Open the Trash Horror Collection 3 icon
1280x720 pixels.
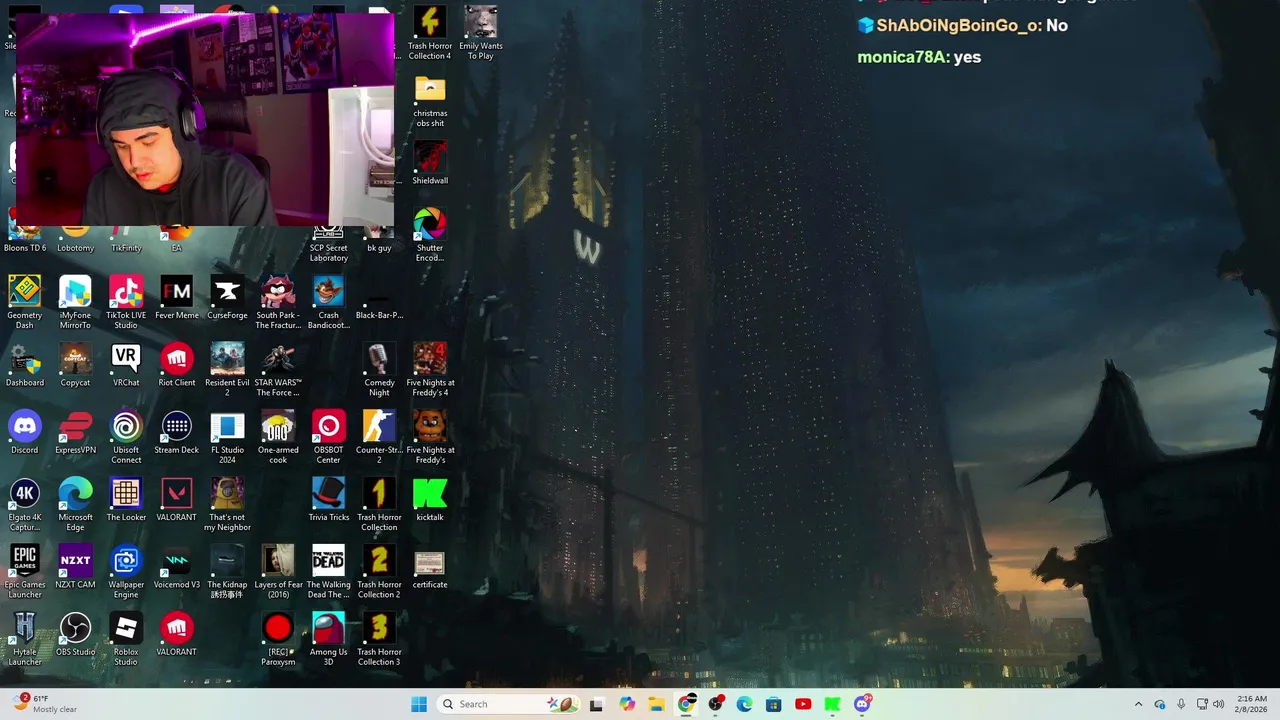point(379,638)
